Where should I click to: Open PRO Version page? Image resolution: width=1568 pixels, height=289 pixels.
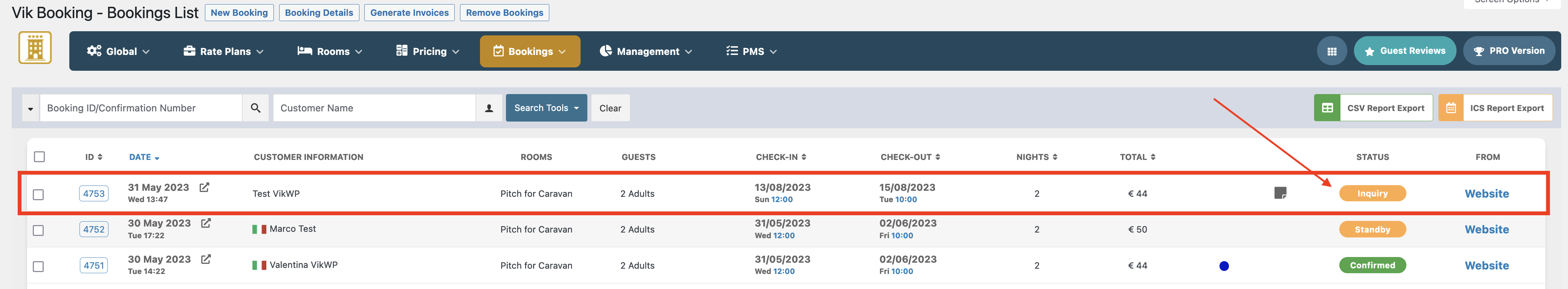tap(1509, 51)
